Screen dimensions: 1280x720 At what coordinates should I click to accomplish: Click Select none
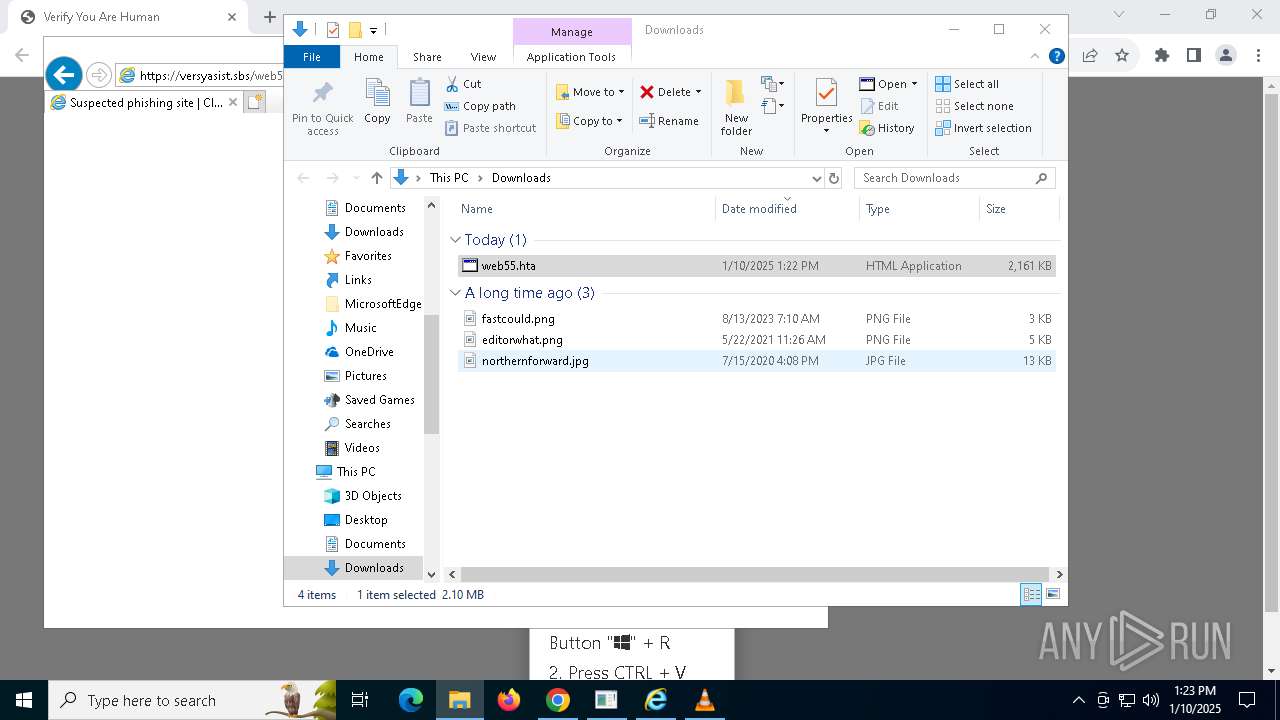974,106
